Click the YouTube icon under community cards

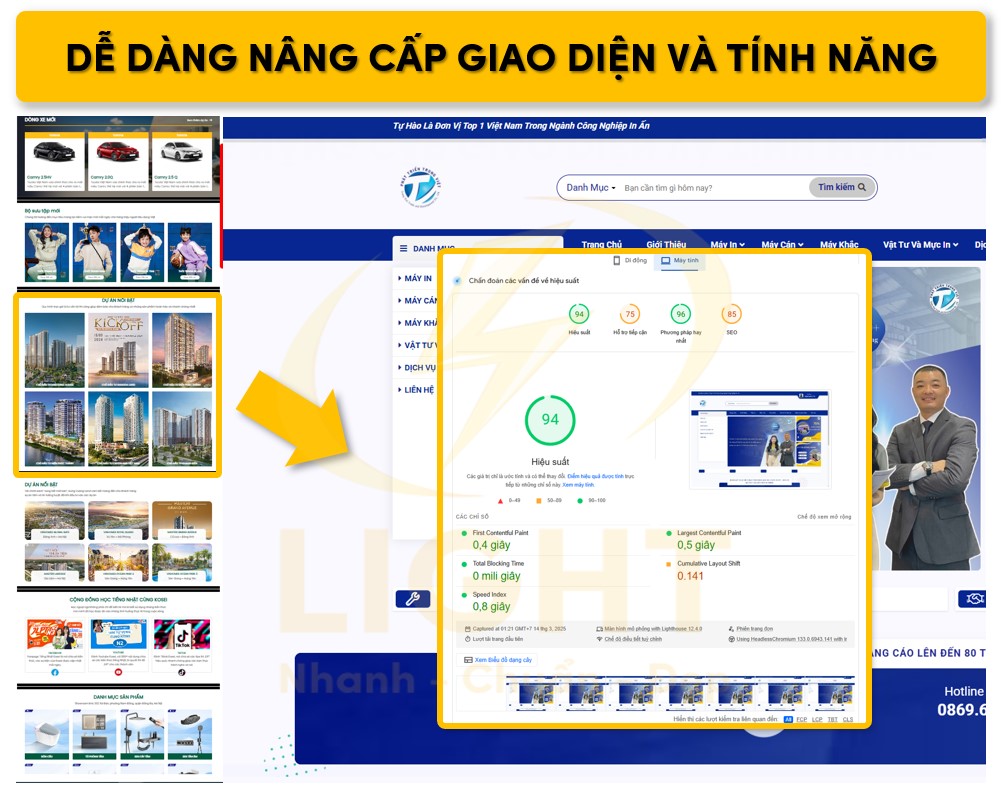pyautogui.click(x=118, y=672)
